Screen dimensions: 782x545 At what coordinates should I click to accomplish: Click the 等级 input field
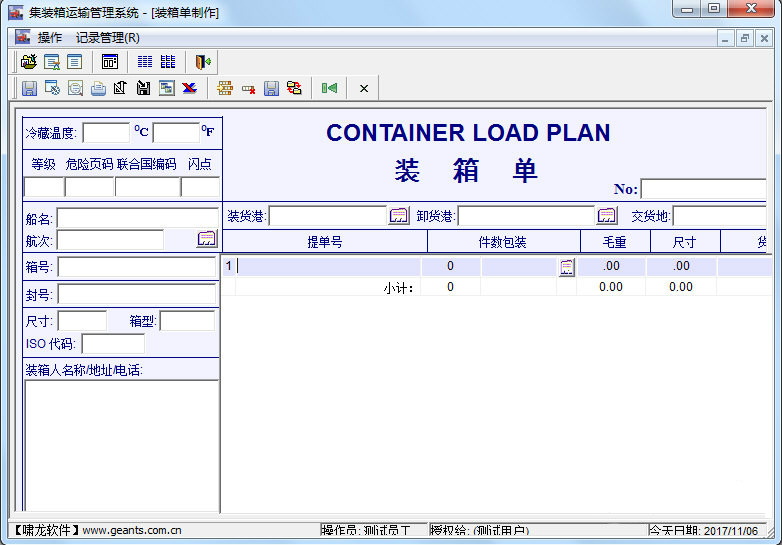44,187
